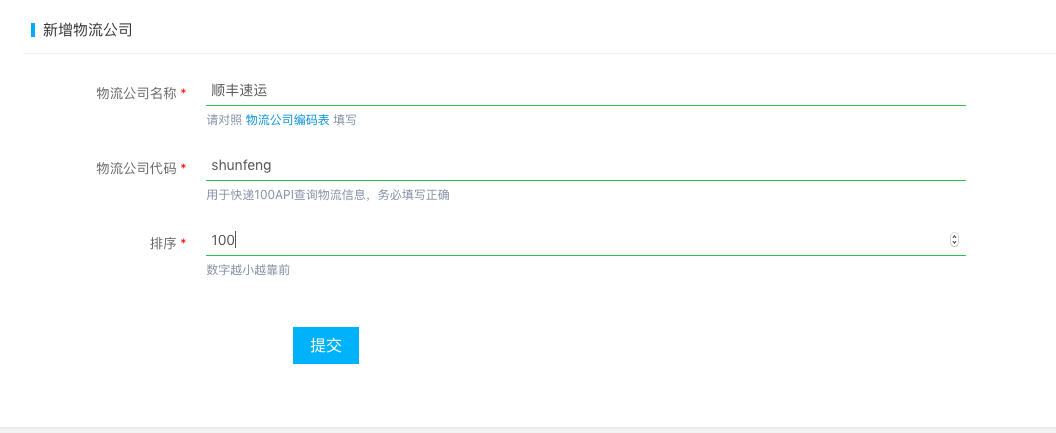Click the 物流公司代码 field label
Viewport: 1056px width, 433px height.
tap(137, 168)
